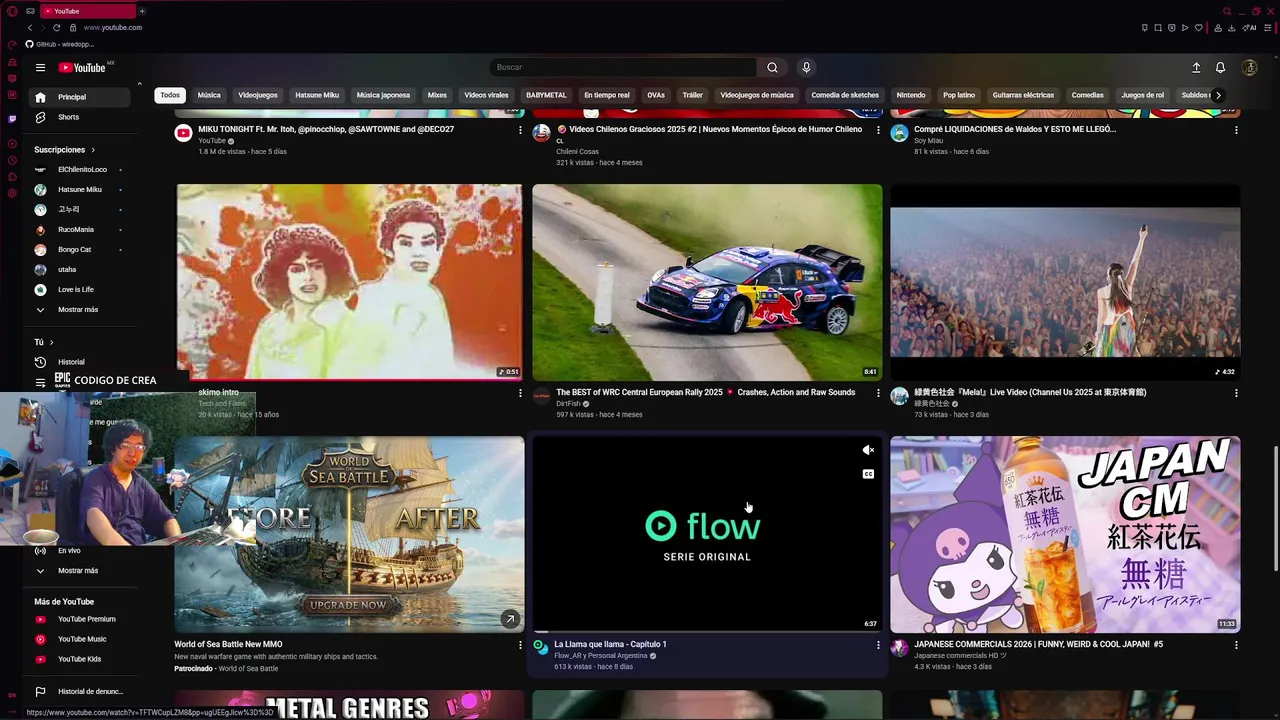Viewport: 1280px width, 720px height.
Task: Open options for JAPANESE COMMERCIALS 2026 video
Action: point(1236,645)
